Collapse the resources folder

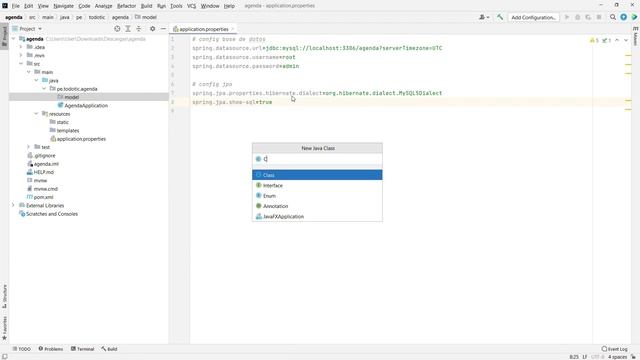(x=36, y=114)
